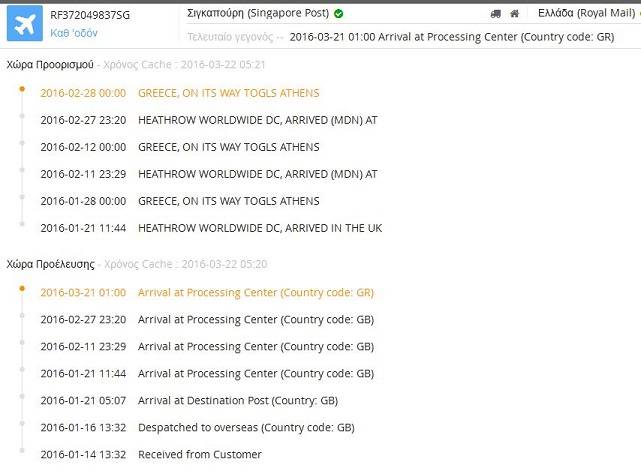
Task: Click the delivery truck icon
Action: (496, 14)
